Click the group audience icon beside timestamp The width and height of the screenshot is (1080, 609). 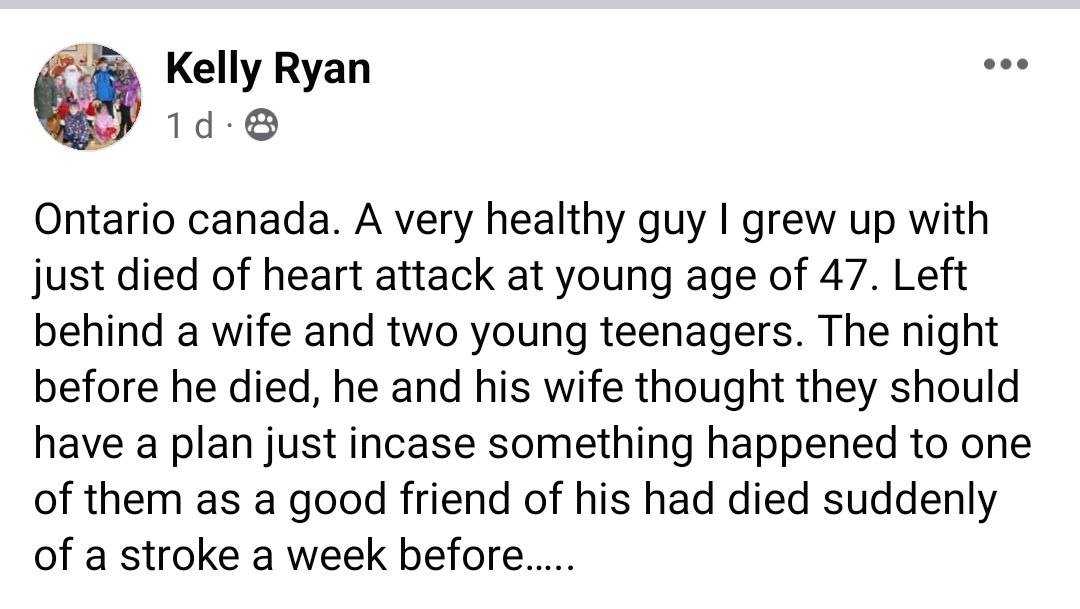[x=262, y=126]
